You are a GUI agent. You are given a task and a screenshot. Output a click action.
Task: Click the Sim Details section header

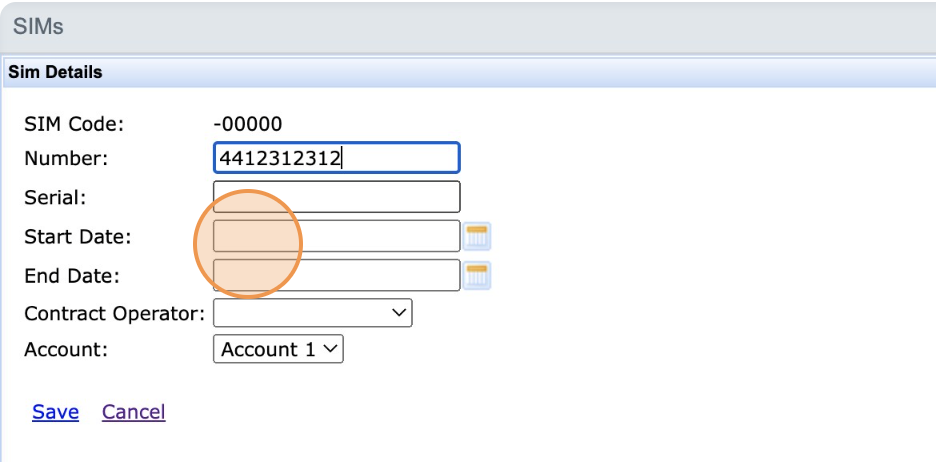(x=55, y=73)
